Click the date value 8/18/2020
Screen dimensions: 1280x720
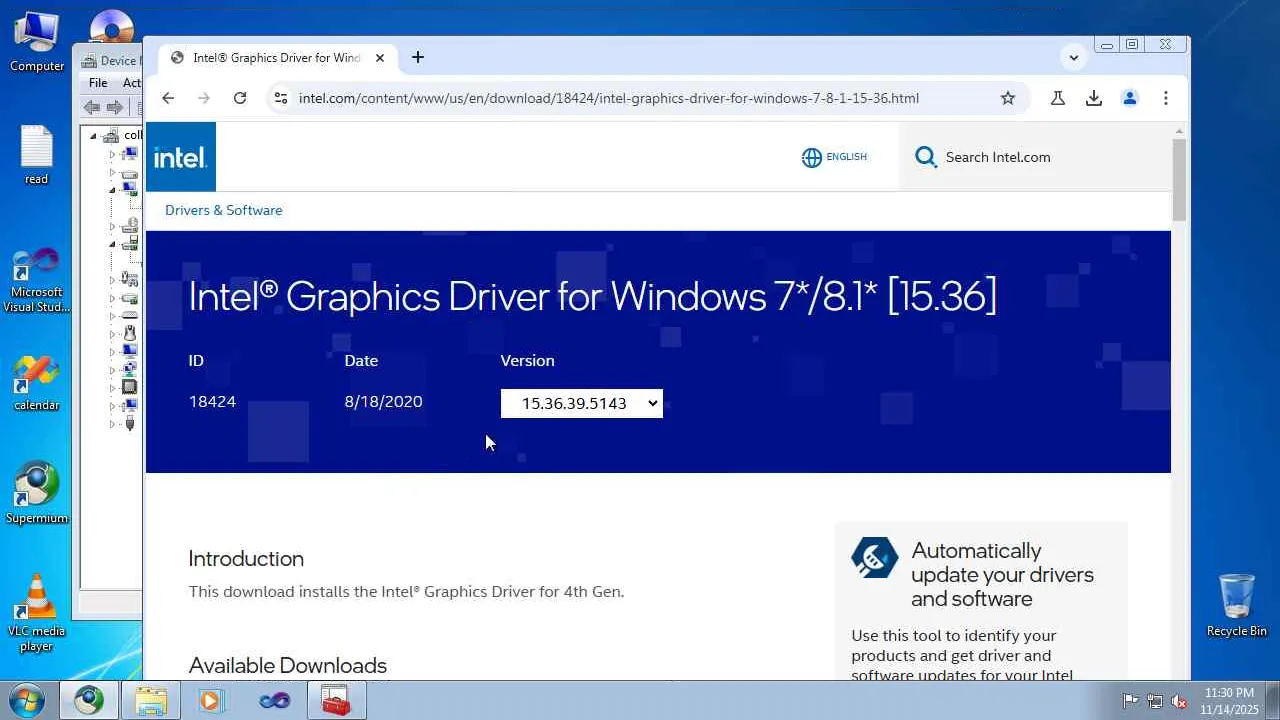384,401
